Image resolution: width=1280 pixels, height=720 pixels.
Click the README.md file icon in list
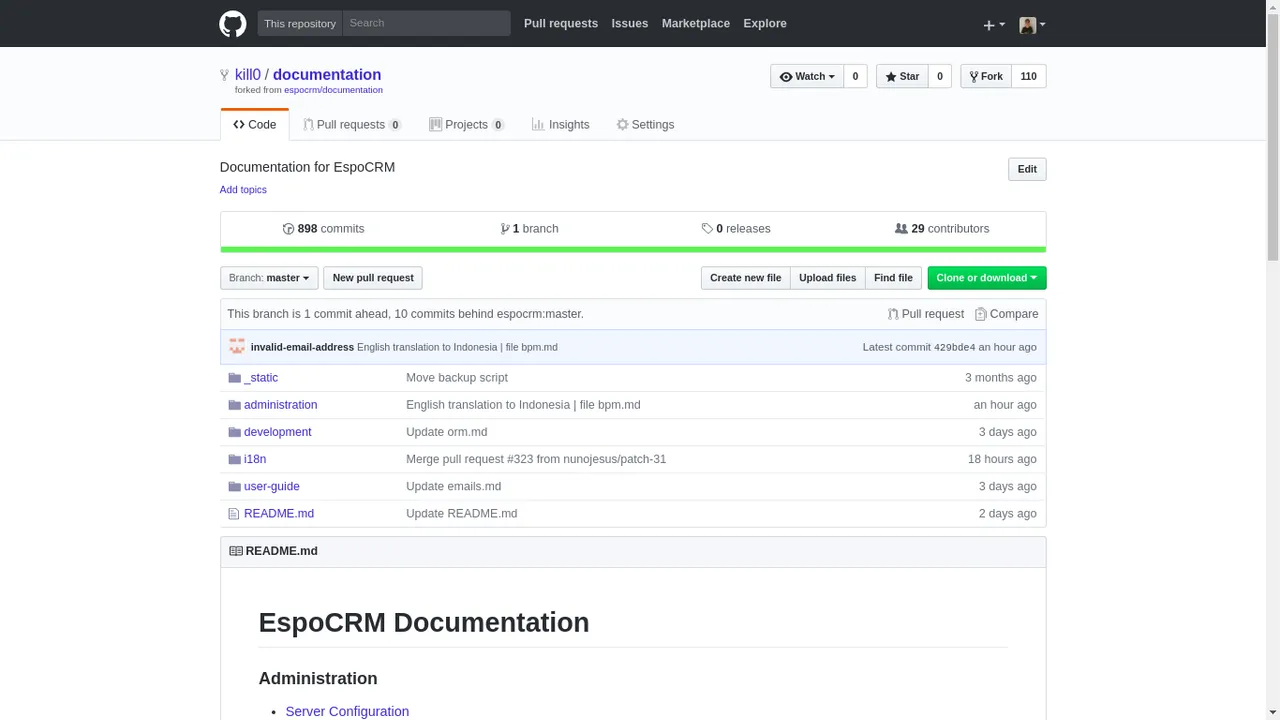point(235,514)
